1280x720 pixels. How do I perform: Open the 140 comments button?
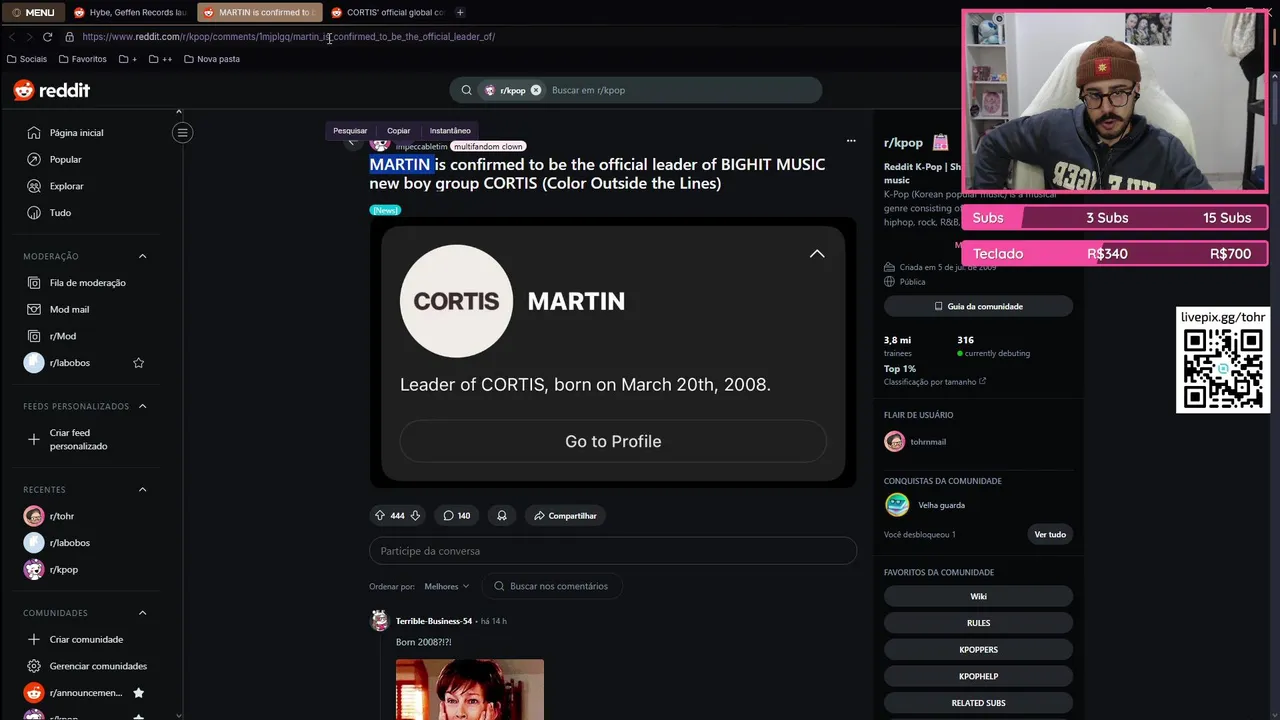click(x=457, y=516)
